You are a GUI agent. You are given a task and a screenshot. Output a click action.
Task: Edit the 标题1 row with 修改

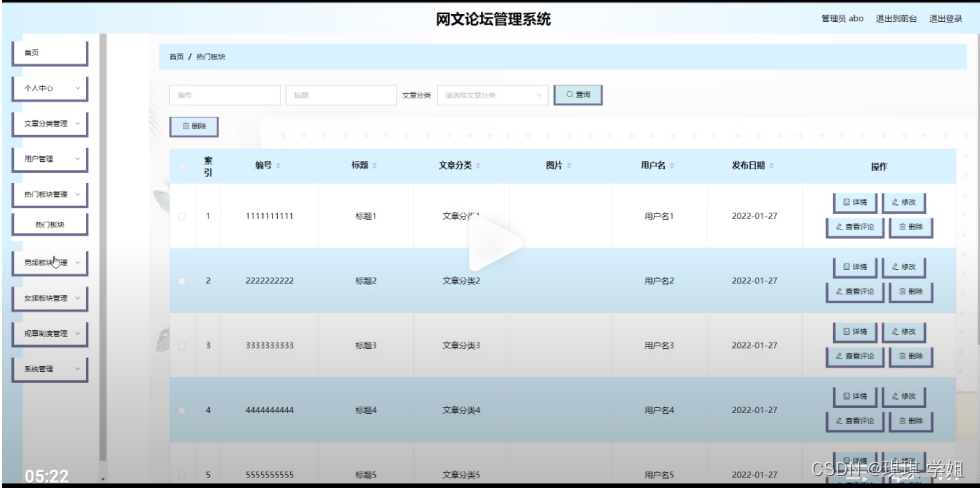coord(903,202)
